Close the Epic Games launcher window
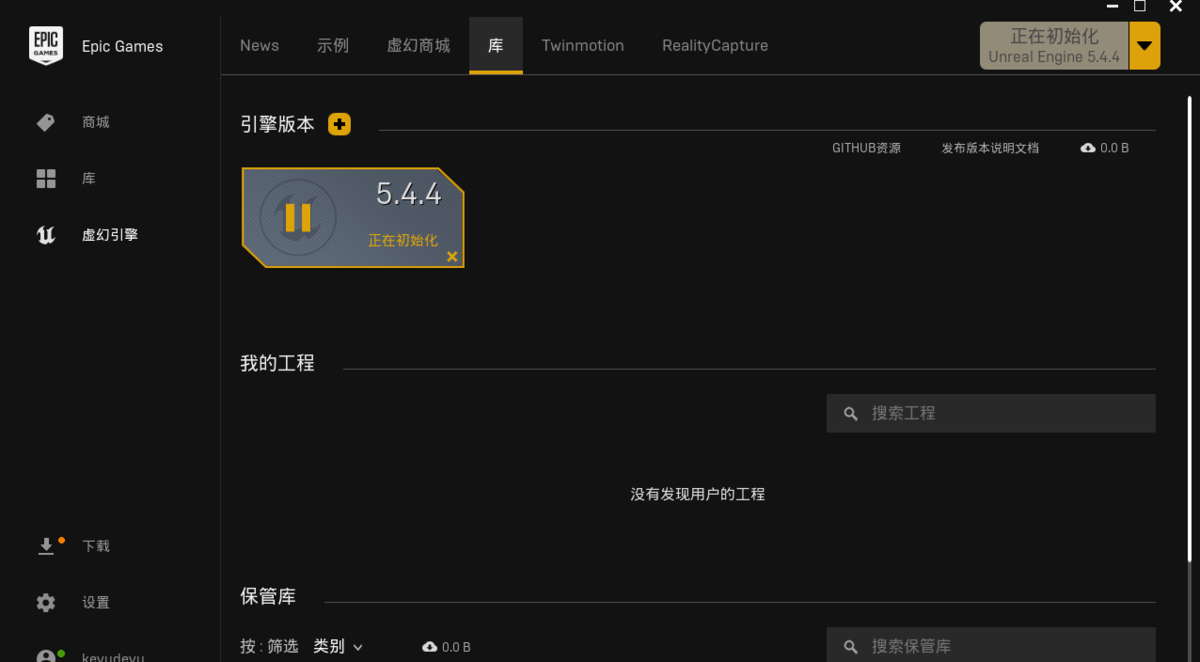This screenshot has width=1200, height=662. pos(1176,7)
